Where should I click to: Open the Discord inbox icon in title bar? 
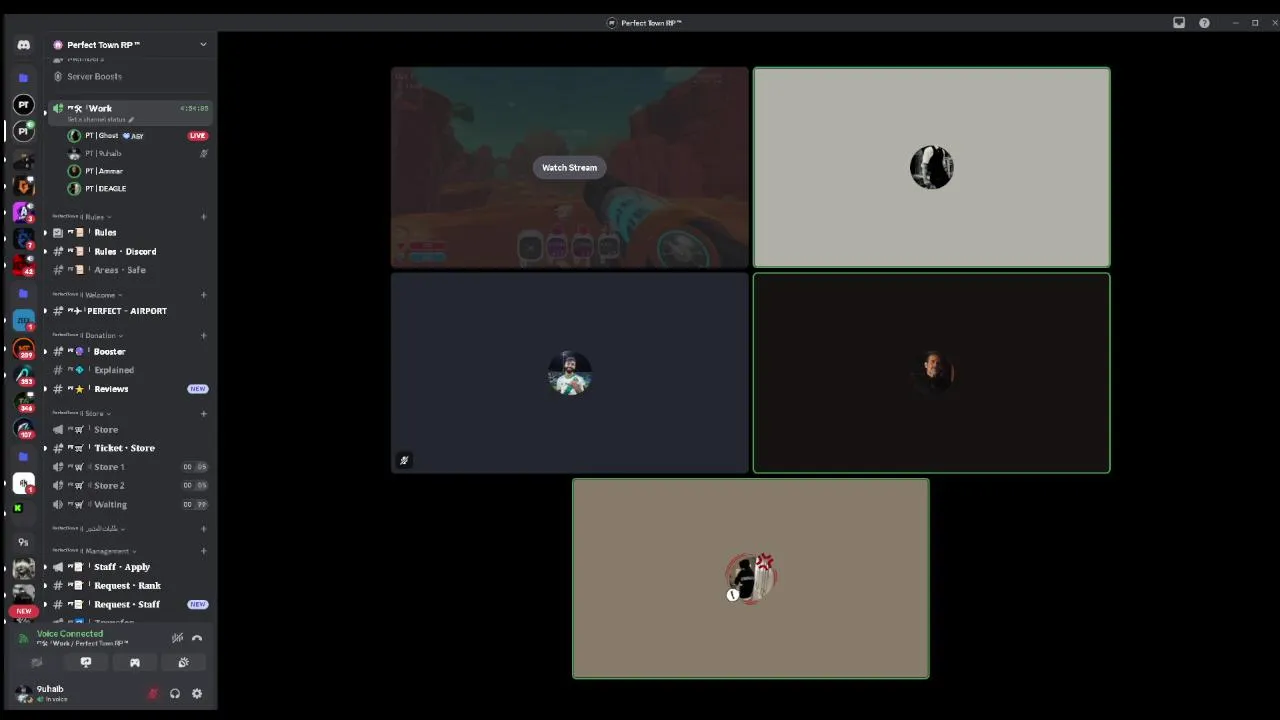(x=1179, y=23)
